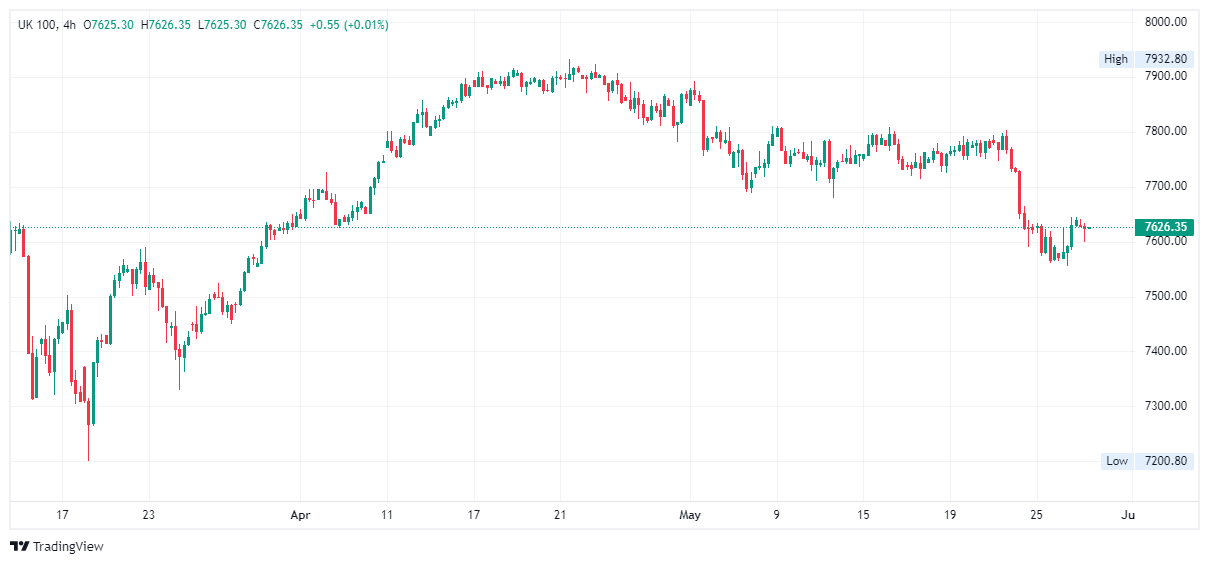
Task: Click the High 7932.80 price label
Action: pos(1145,59)
